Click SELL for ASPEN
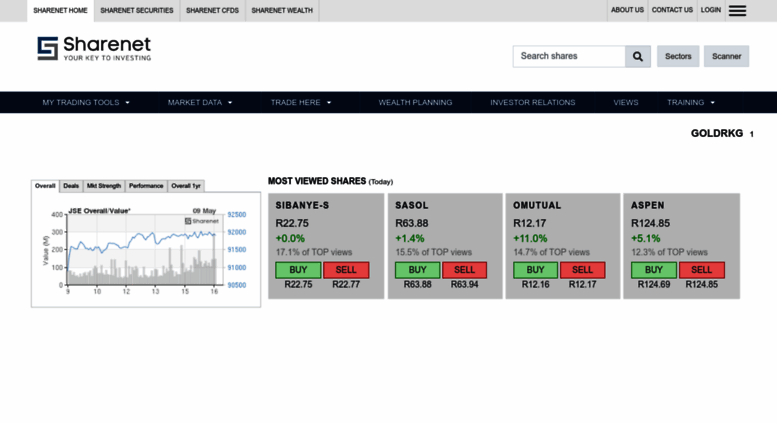This screenshot has height=423, width=777. pos(701,270)
